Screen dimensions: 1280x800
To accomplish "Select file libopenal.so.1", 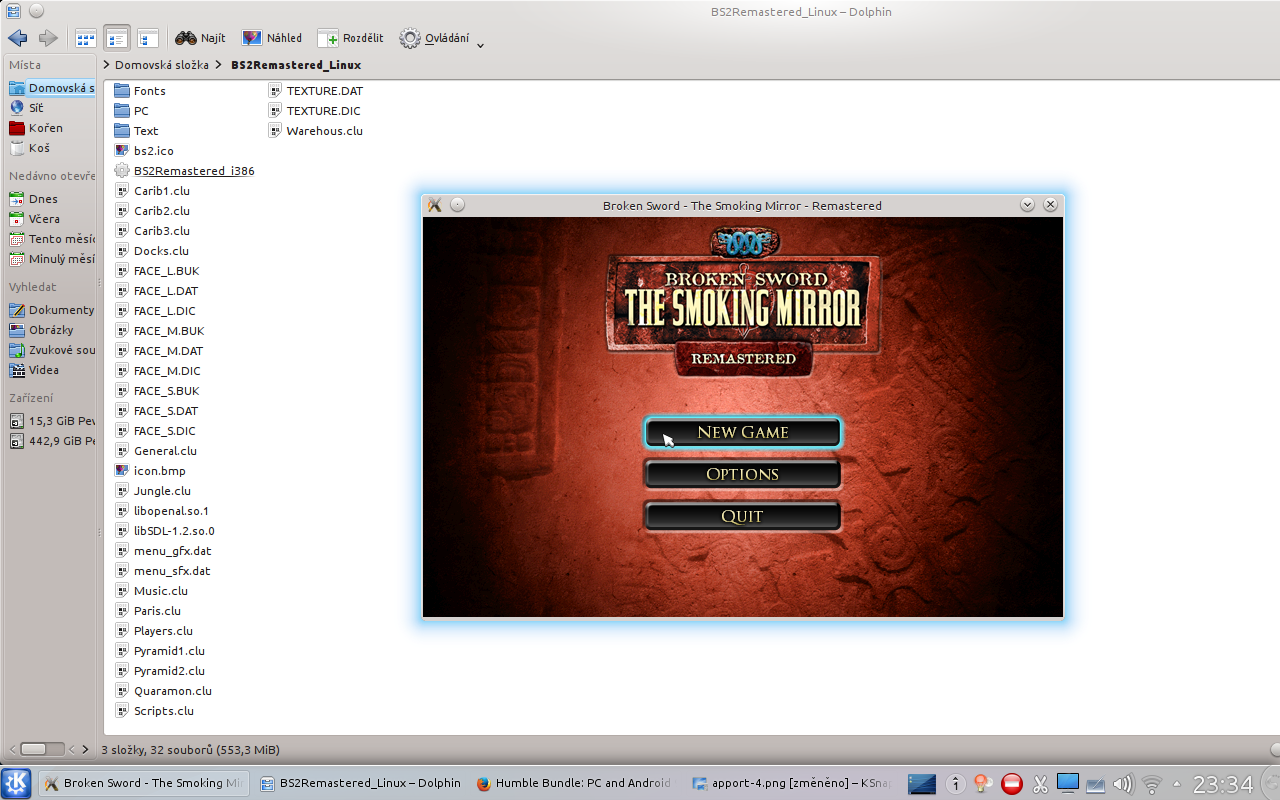I will pyautogui.click(x=162, y=511).
